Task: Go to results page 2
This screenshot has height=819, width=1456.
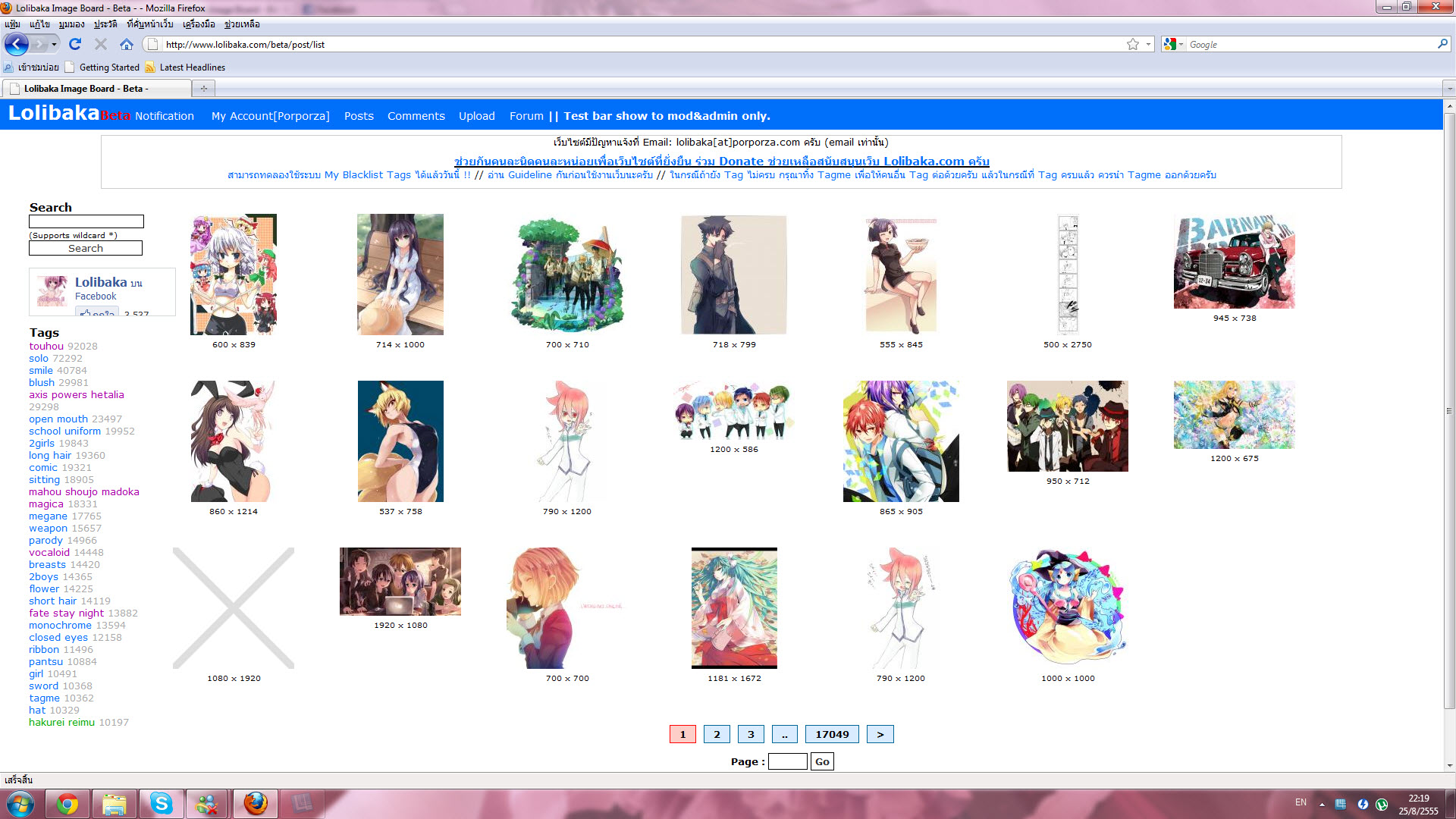Action: (x=717, y=734)
